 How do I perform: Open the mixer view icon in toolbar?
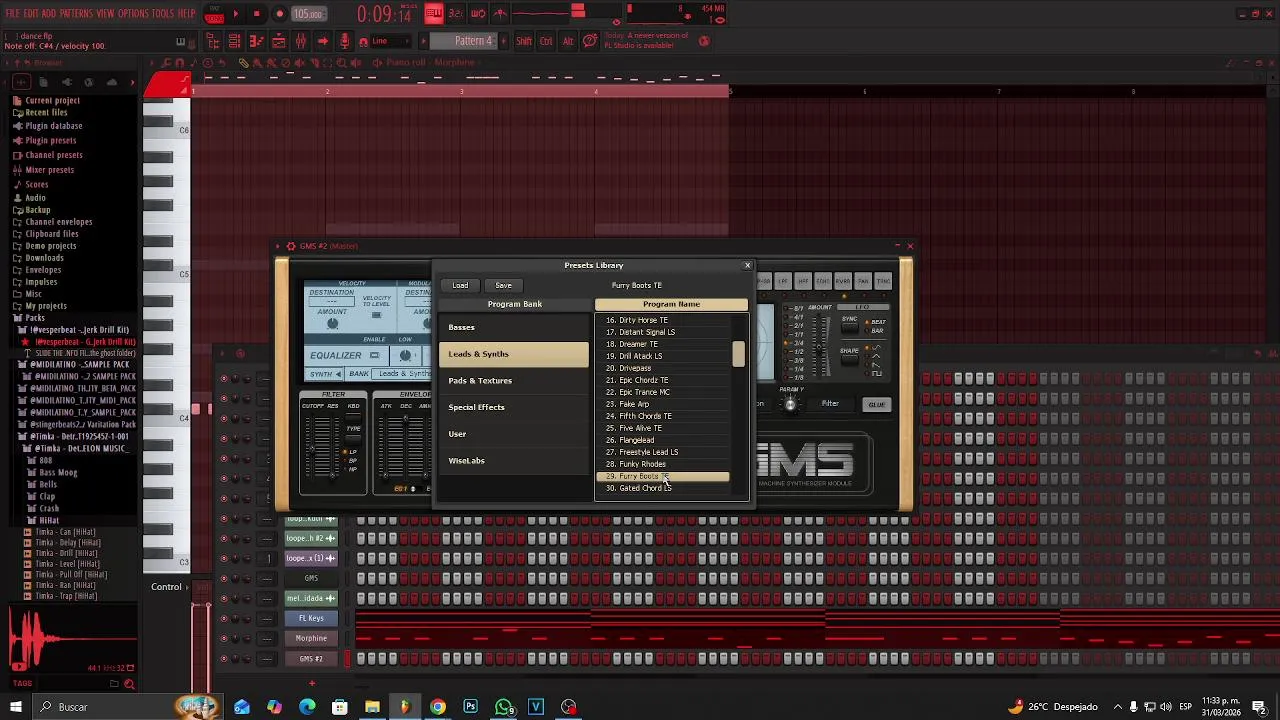point(300,41)
